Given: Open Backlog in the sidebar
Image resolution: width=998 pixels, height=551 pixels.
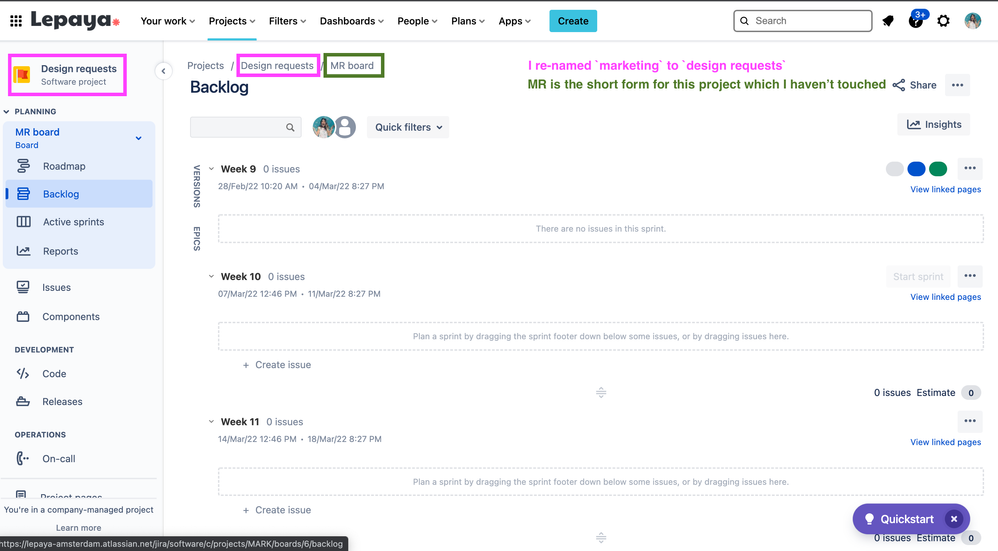Looking at the screenshot, I should (x=79, y=194).
